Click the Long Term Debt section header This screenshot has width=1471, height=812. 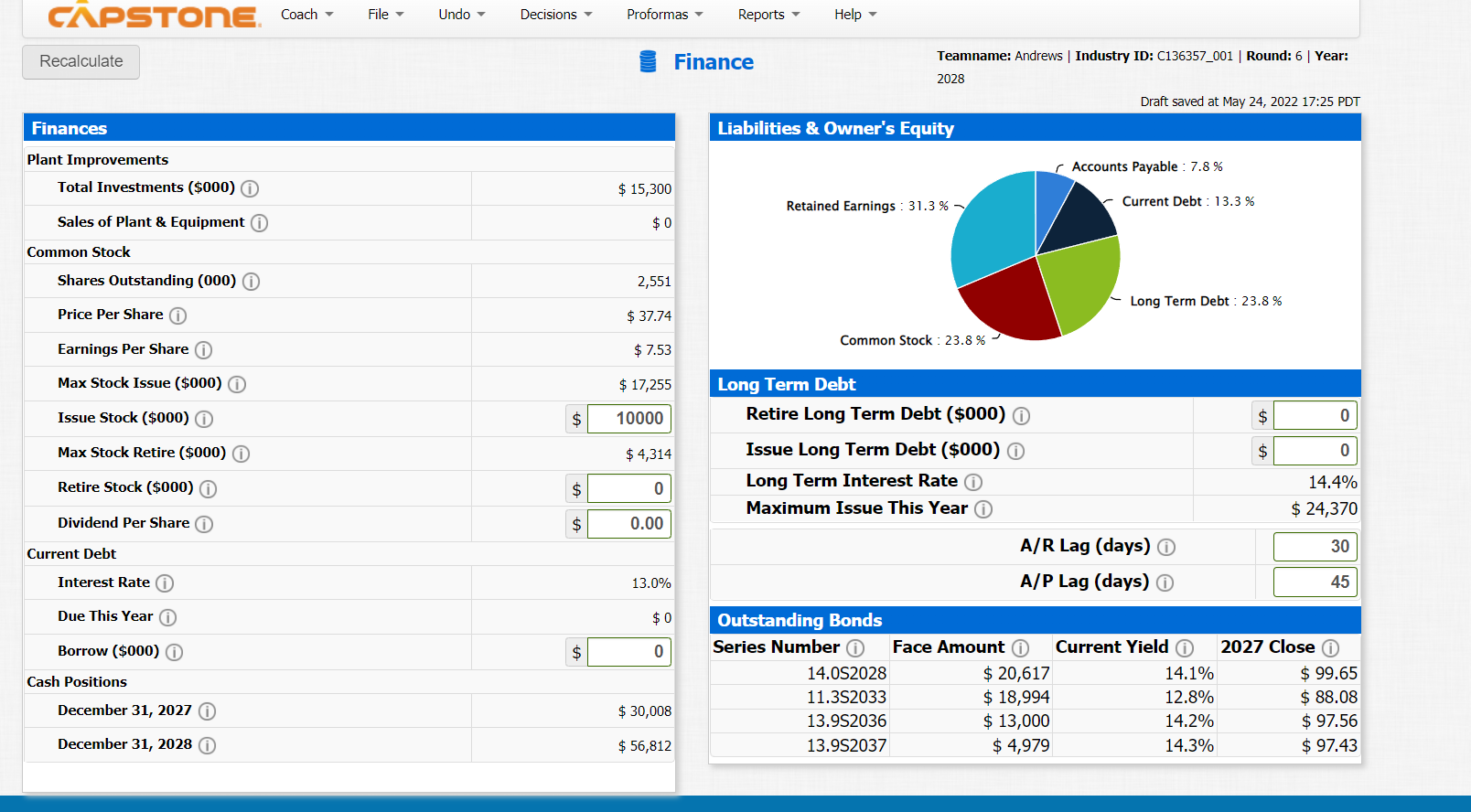(x=1035, y=384)
